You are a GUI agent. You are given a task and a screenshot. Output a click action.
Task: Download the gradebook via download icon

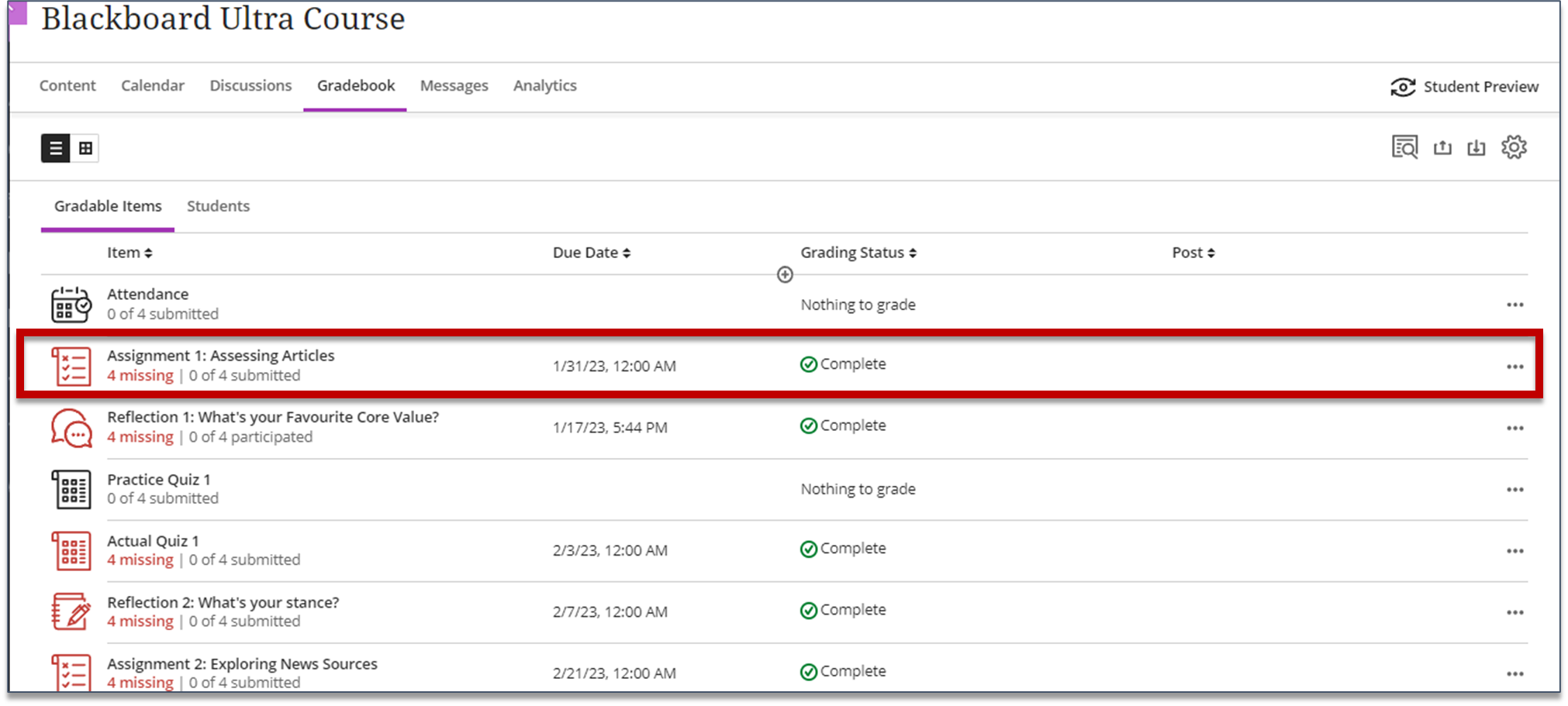pyautogui.click(x=1477, y=146)
